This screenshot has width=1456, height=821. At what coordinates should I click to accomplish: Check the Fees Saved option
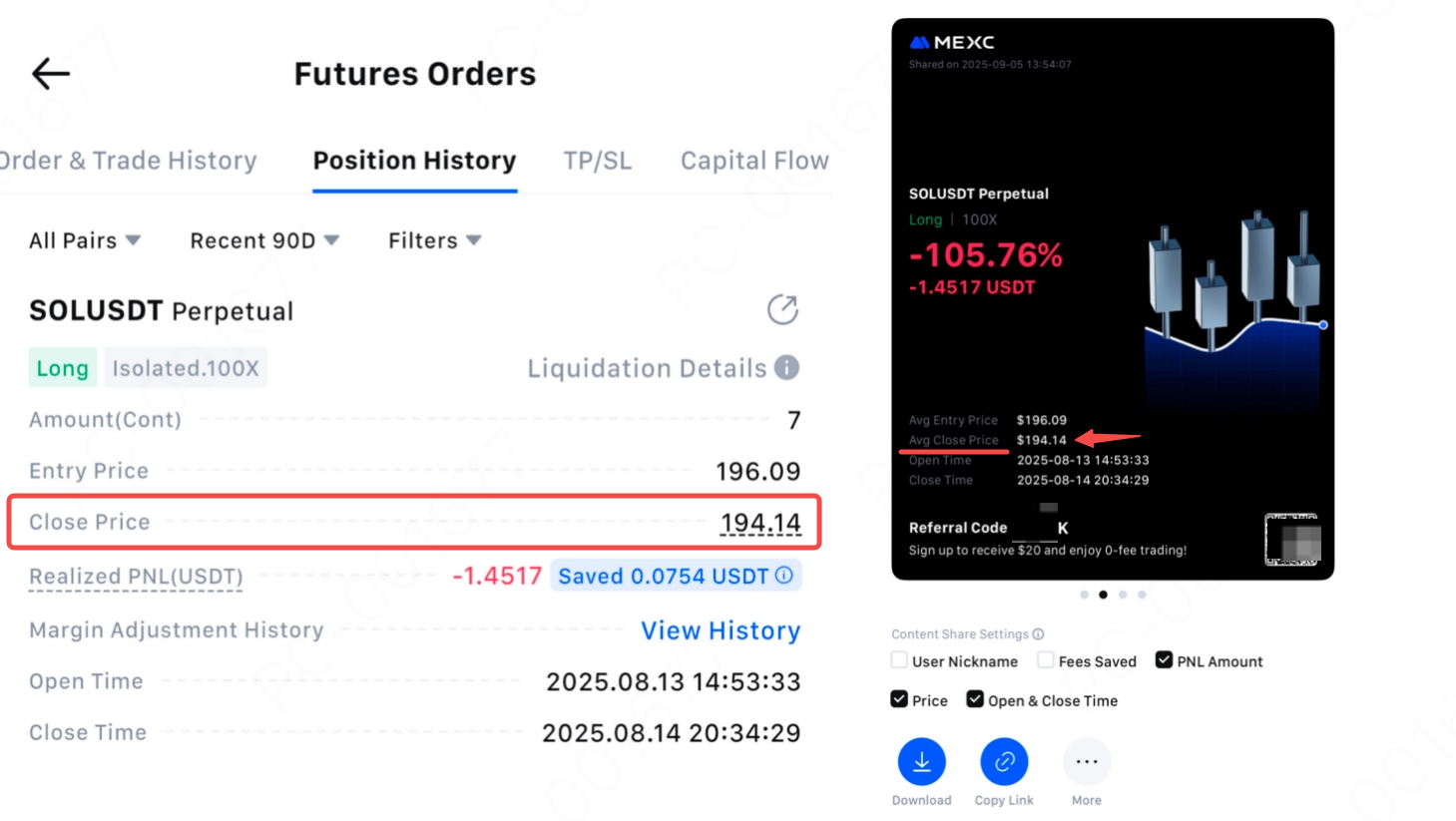pos(1046,660)
